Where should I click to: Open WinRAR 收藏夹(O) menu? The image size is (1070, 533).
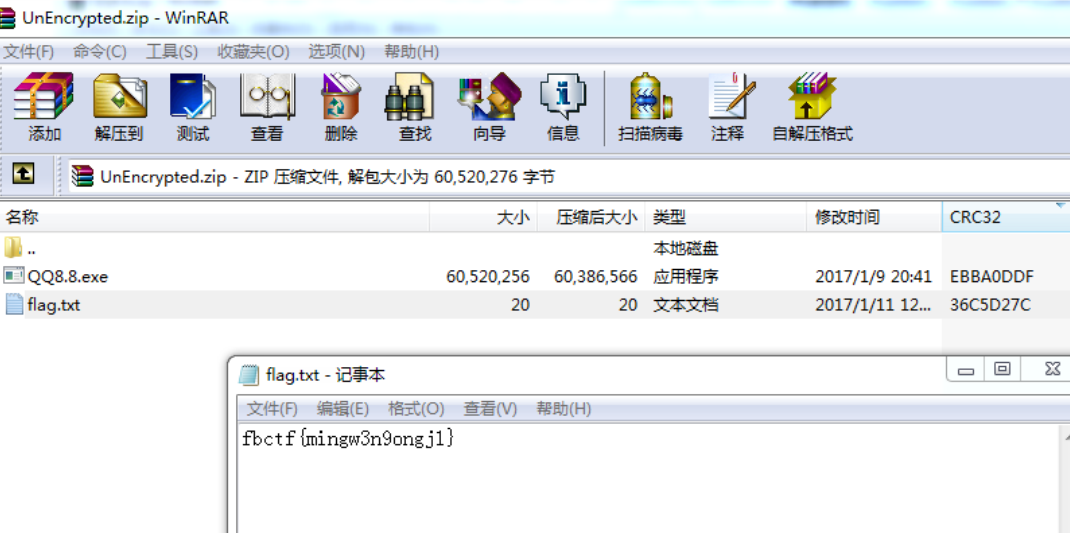click(x=253, y=51)
